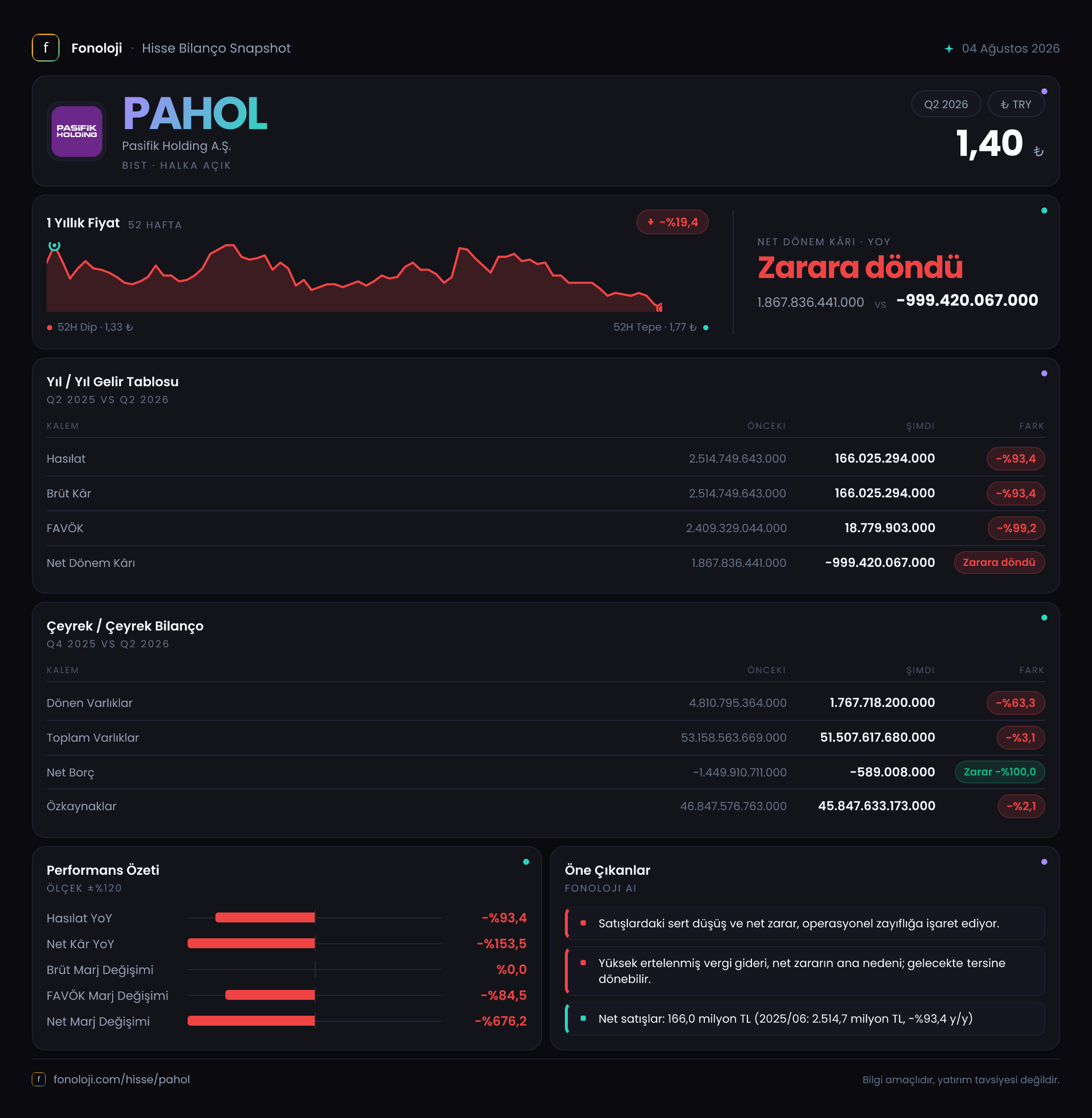The height and width of the screenshot is (1118, 1092).
Task: Open the fonoloji.com/hisse/pahol footer link
Action: 122,1079
